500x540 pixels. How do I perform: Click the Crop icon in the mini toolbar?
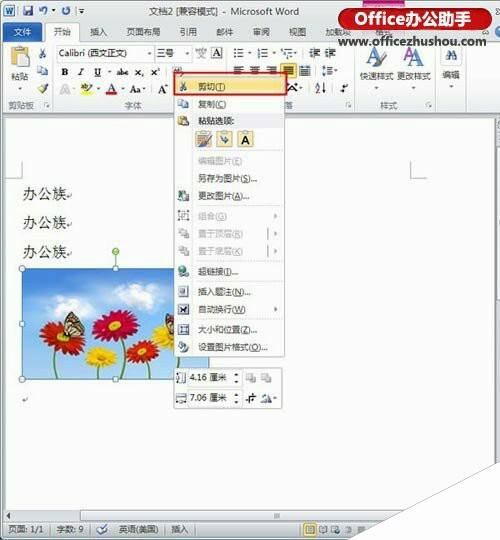coord(251,398)
